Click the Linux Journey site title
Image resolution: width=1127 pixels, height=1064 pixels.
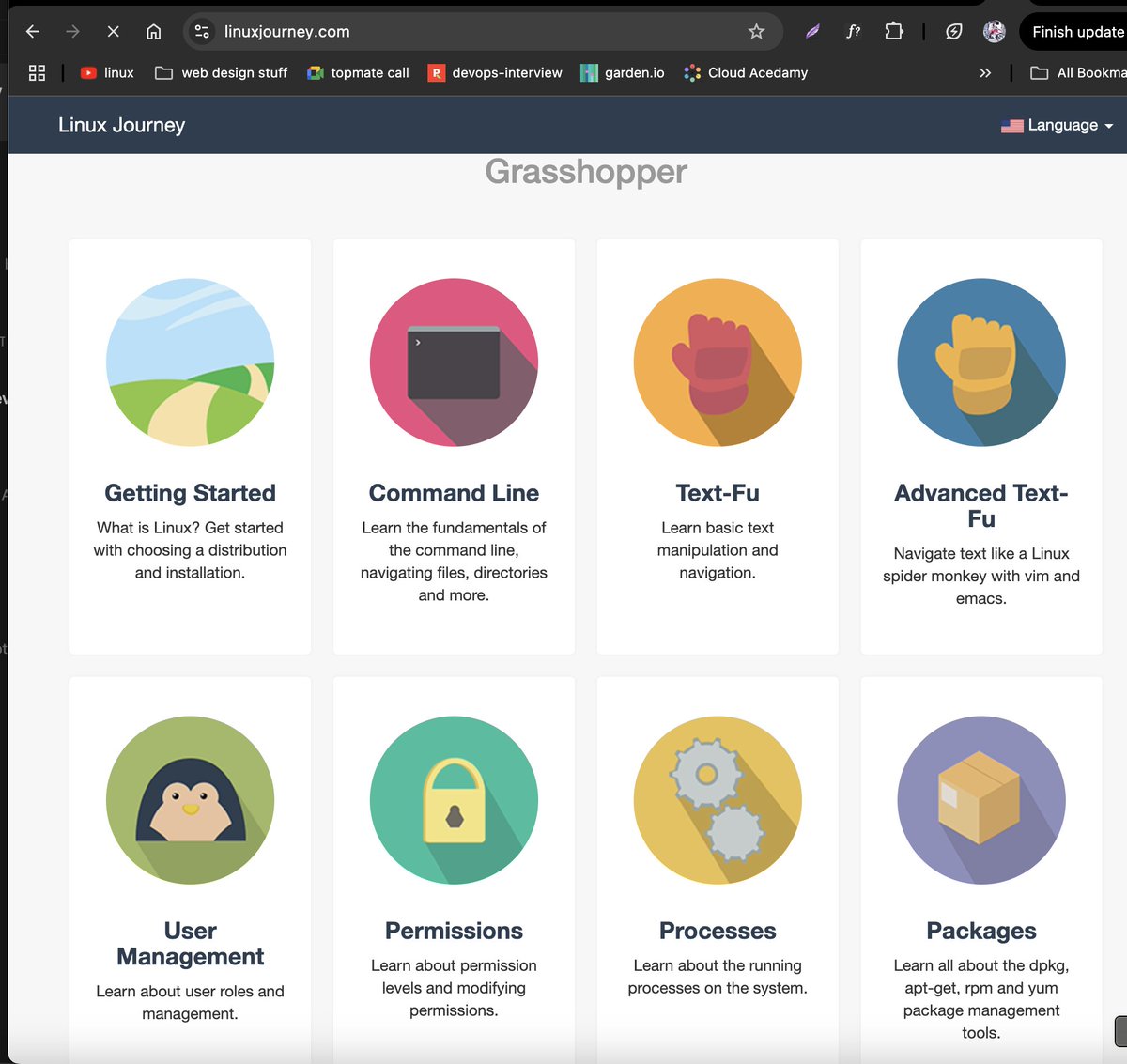click(121, 125)
